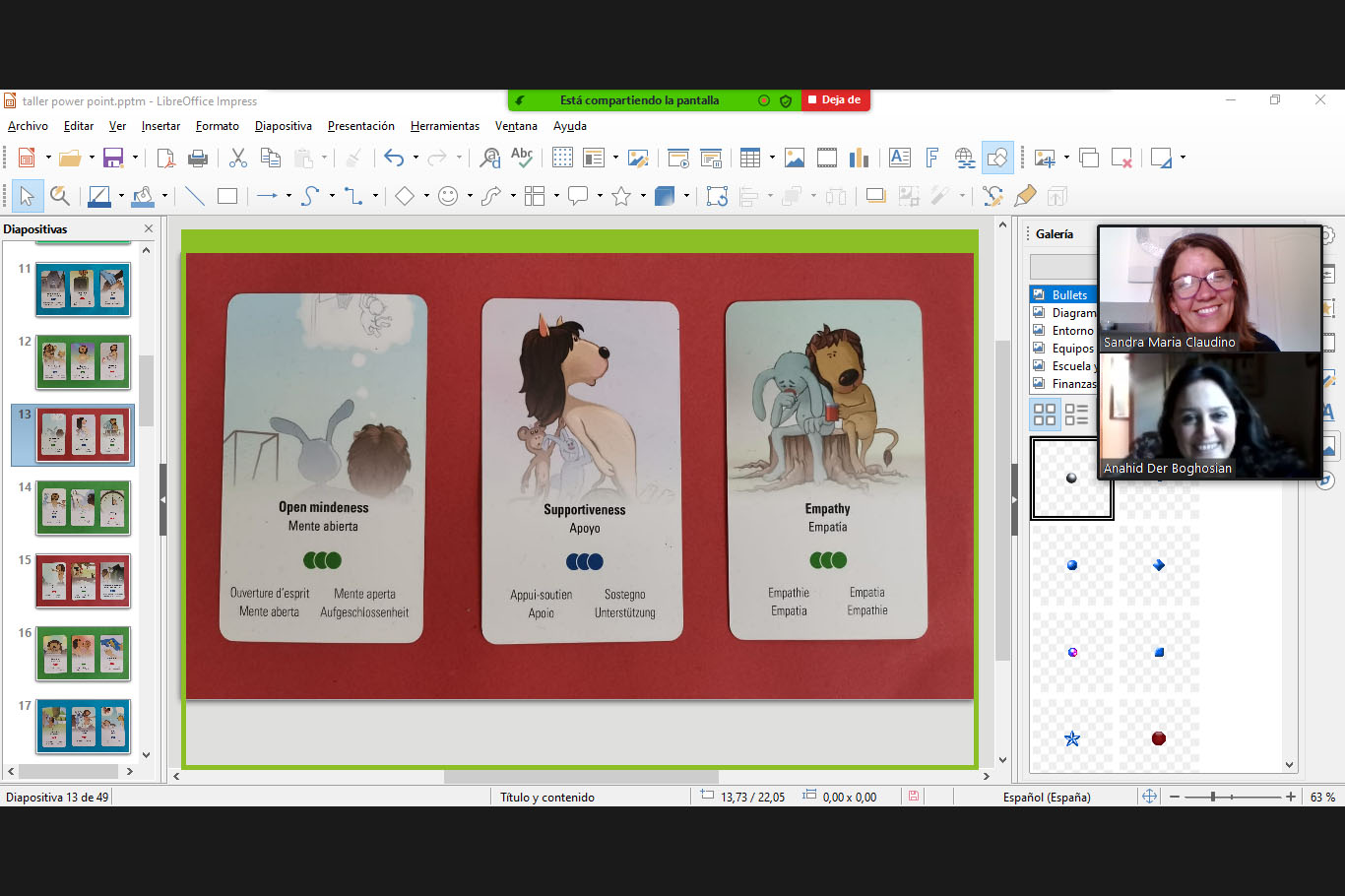The width and height of the screenshot is (1345, 896).
Task: Stop sharing with the Deja de button
Action: pos(834,100)
